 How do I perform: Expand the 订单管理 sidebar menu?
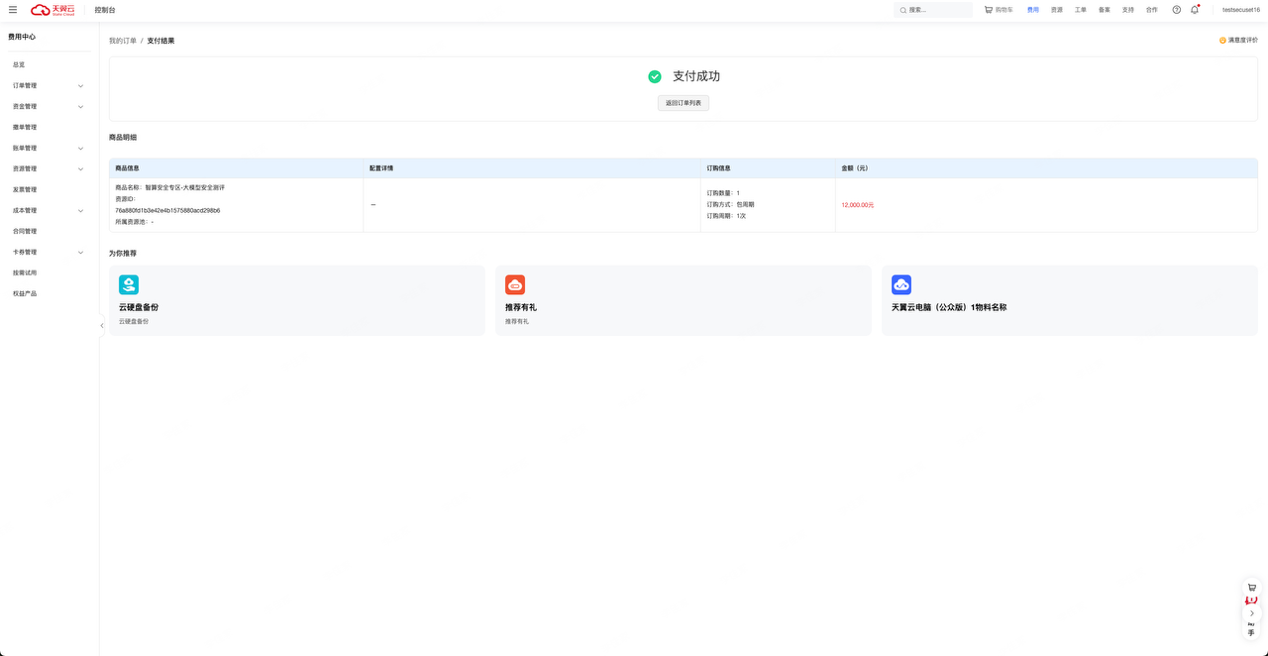(47, 86)
